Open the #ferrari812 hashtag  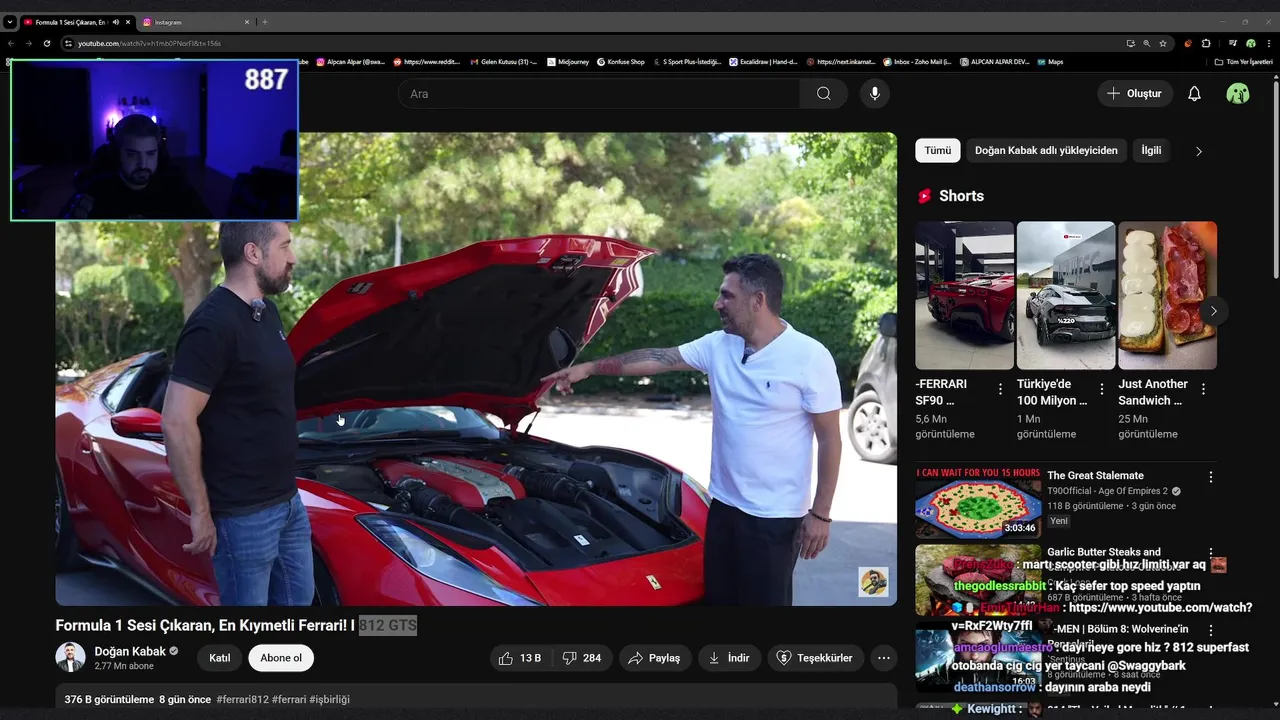pyautogui.click(x=242, y=700)
